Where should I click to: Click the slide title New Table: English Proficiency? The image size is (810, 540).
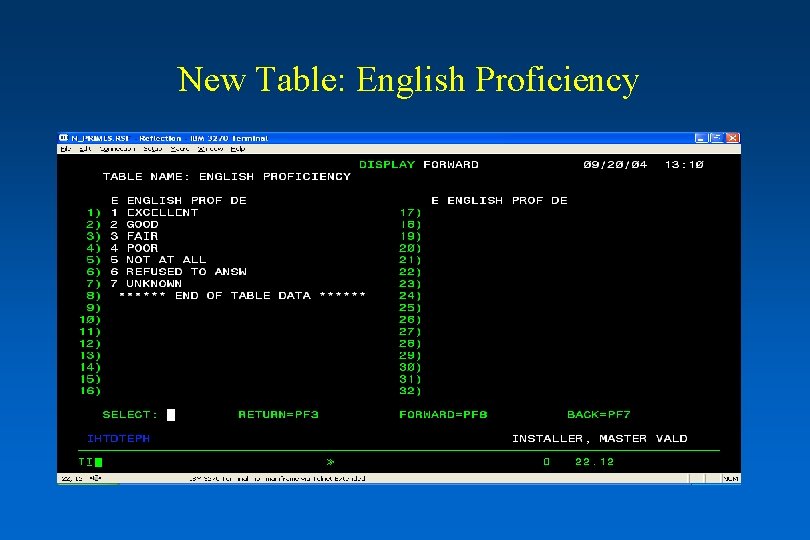408,80
